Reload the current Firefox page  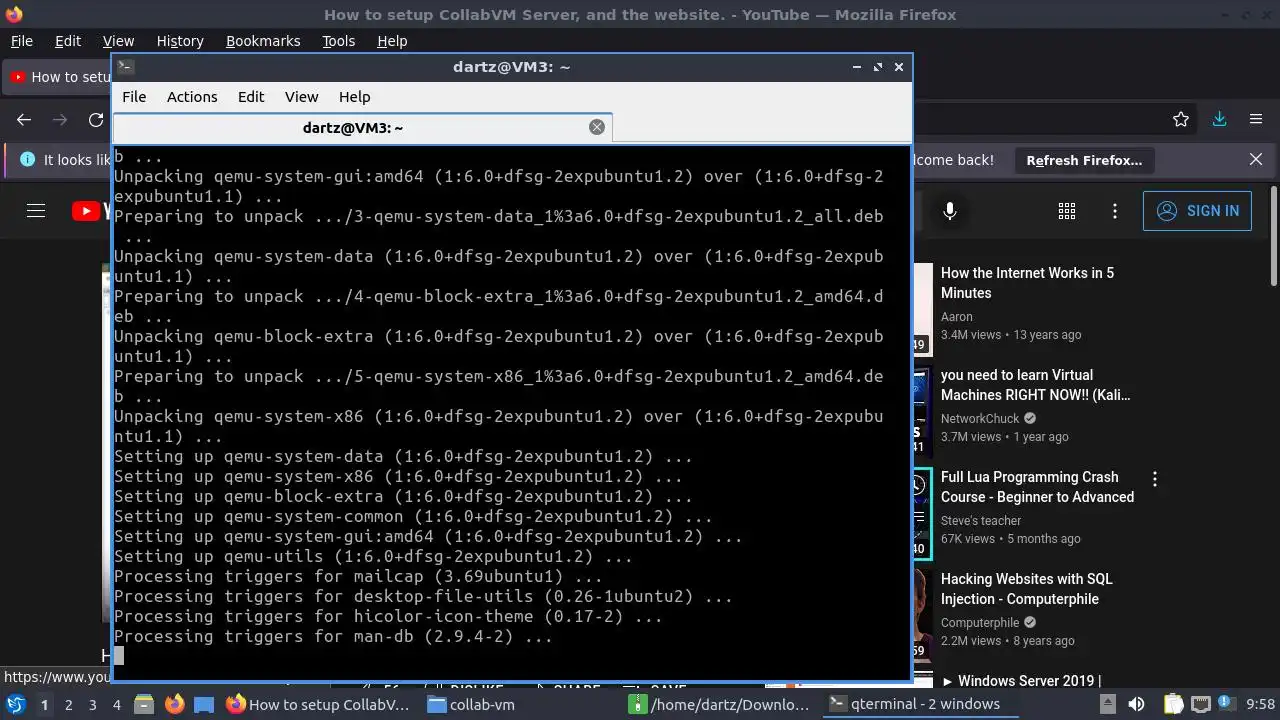[x=96, y=120]
